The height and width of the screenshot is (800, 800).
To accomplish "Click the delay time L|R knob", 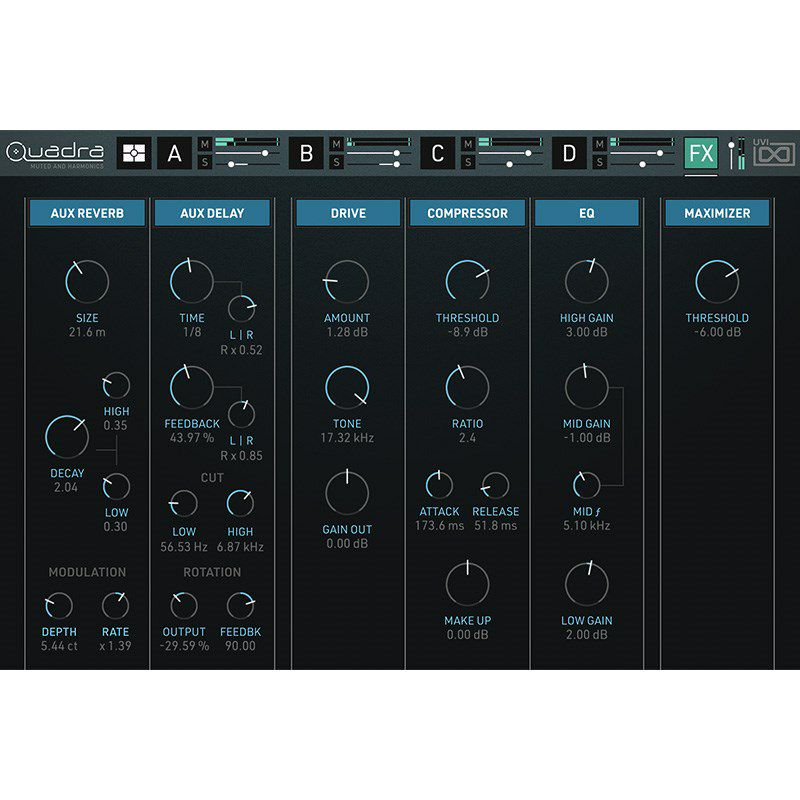I will (x=241, y=308).
